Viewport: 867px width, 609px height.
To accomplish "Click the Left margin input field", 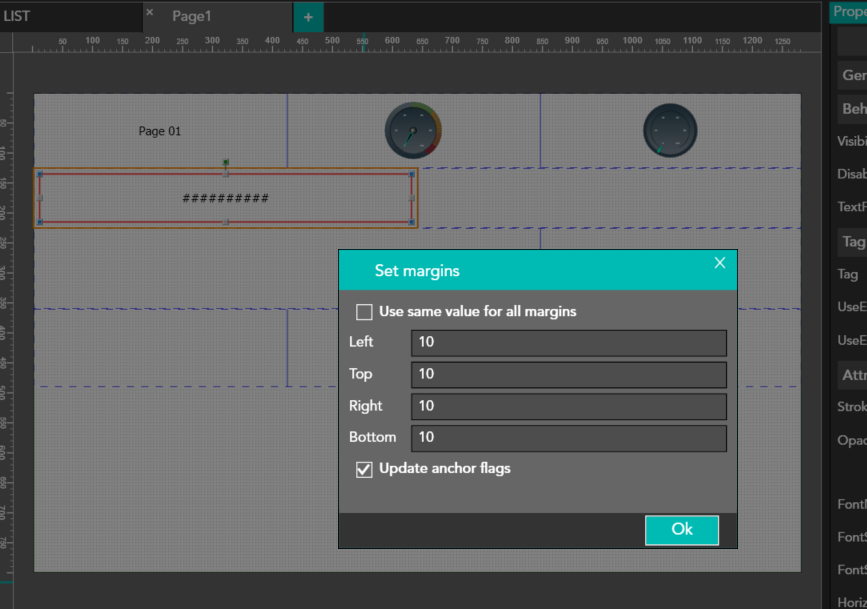I will click(x=568, y=343).
